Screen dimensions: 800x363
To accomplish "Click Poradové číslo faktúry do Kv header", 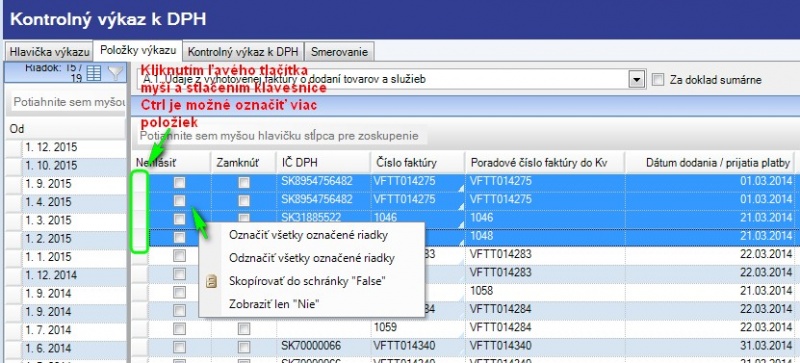I will point(545,162).
